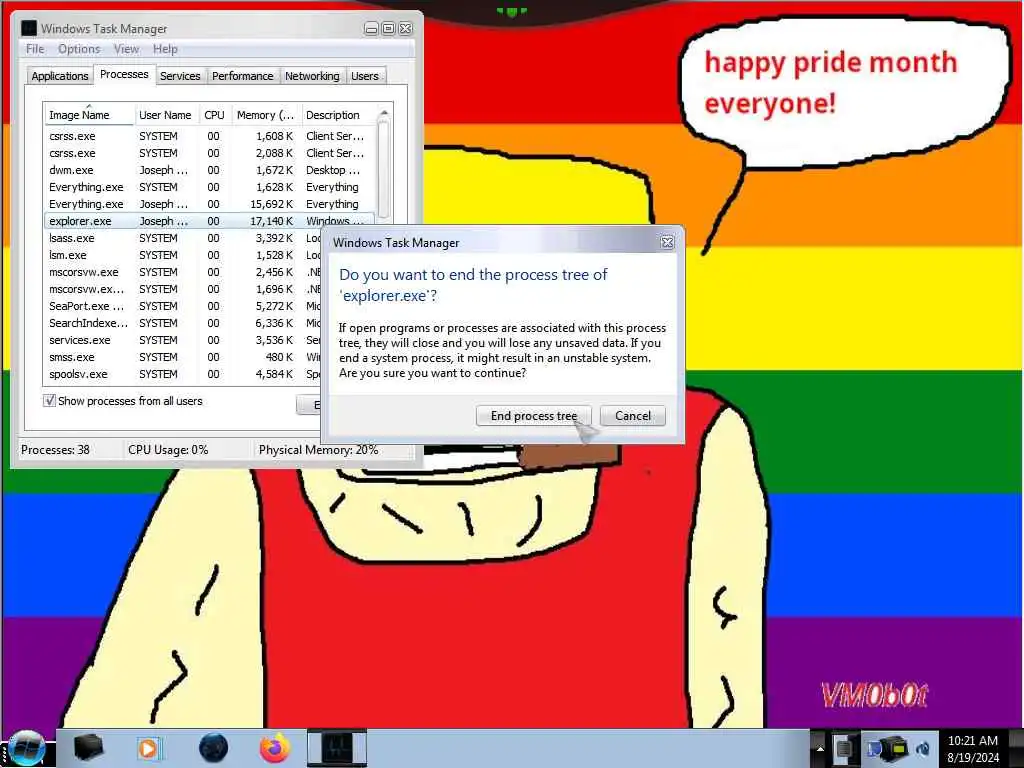The width and height of the screenshot is (1024, 768).
Task: Cancel the end process tree dialog
Action: [x=633, y=416]
